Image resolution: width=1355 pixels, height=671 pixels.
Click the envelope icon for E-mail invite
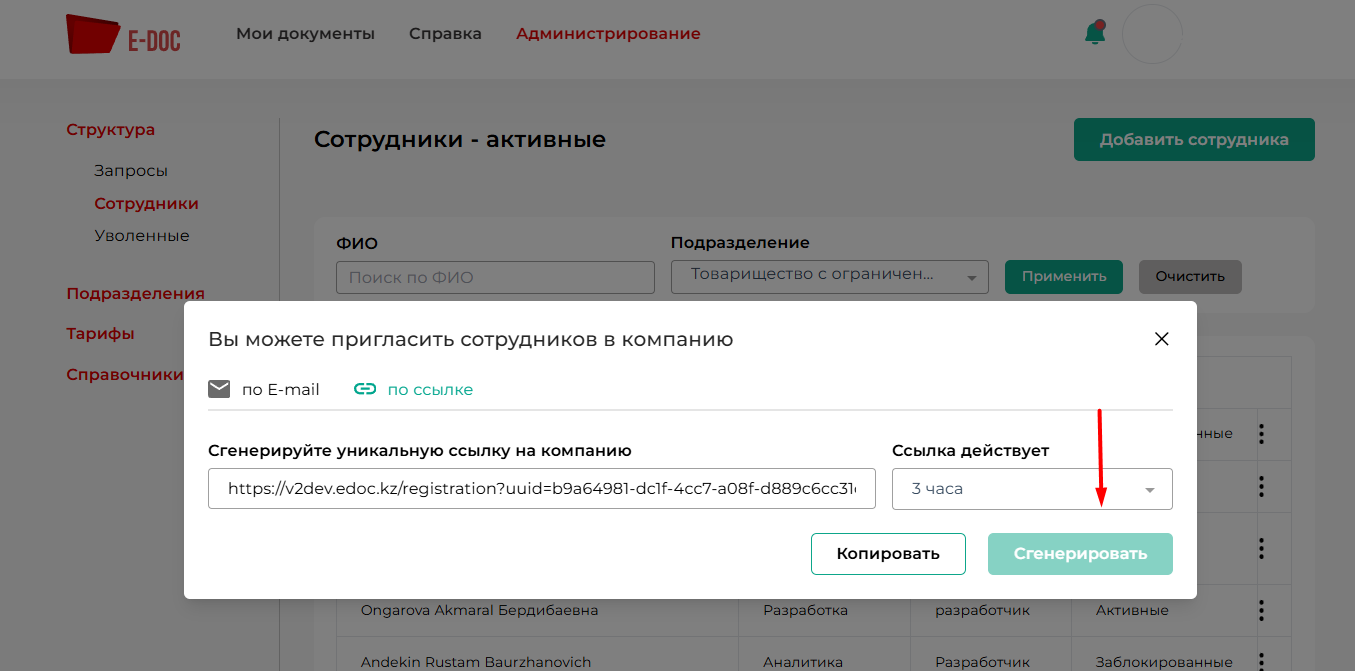(x=219, y=389)
